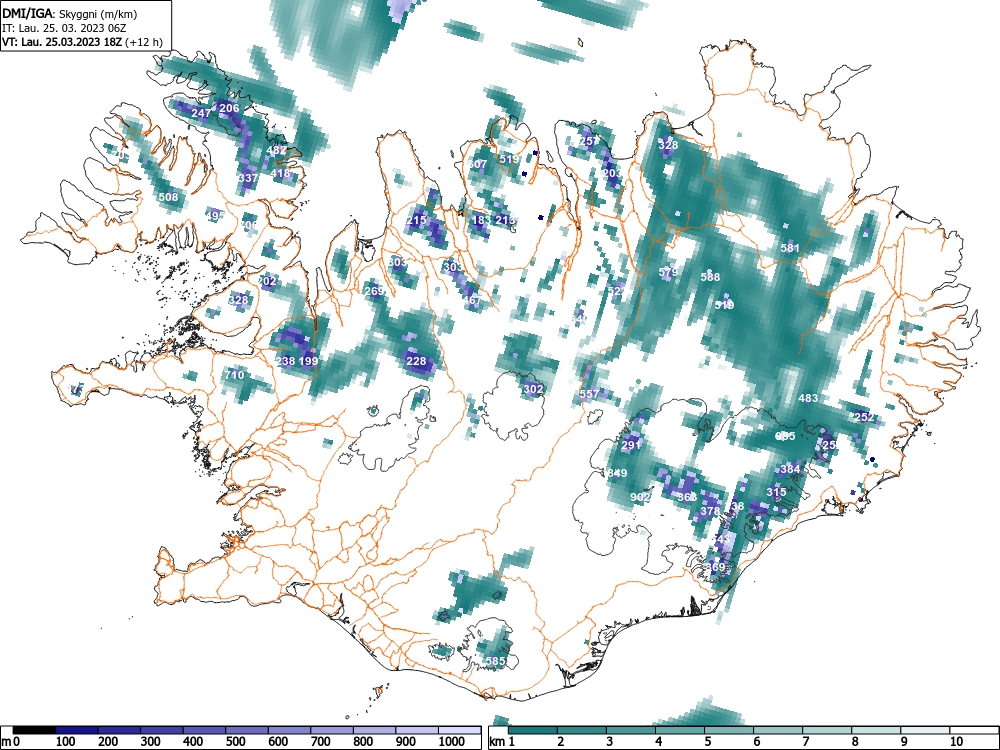Image resolution: width=1000 pixels, height=750 pixels.
Task: Click the 'DMI/IGA: Skyggni (m/km)' title text
Action: pos(70,13)
